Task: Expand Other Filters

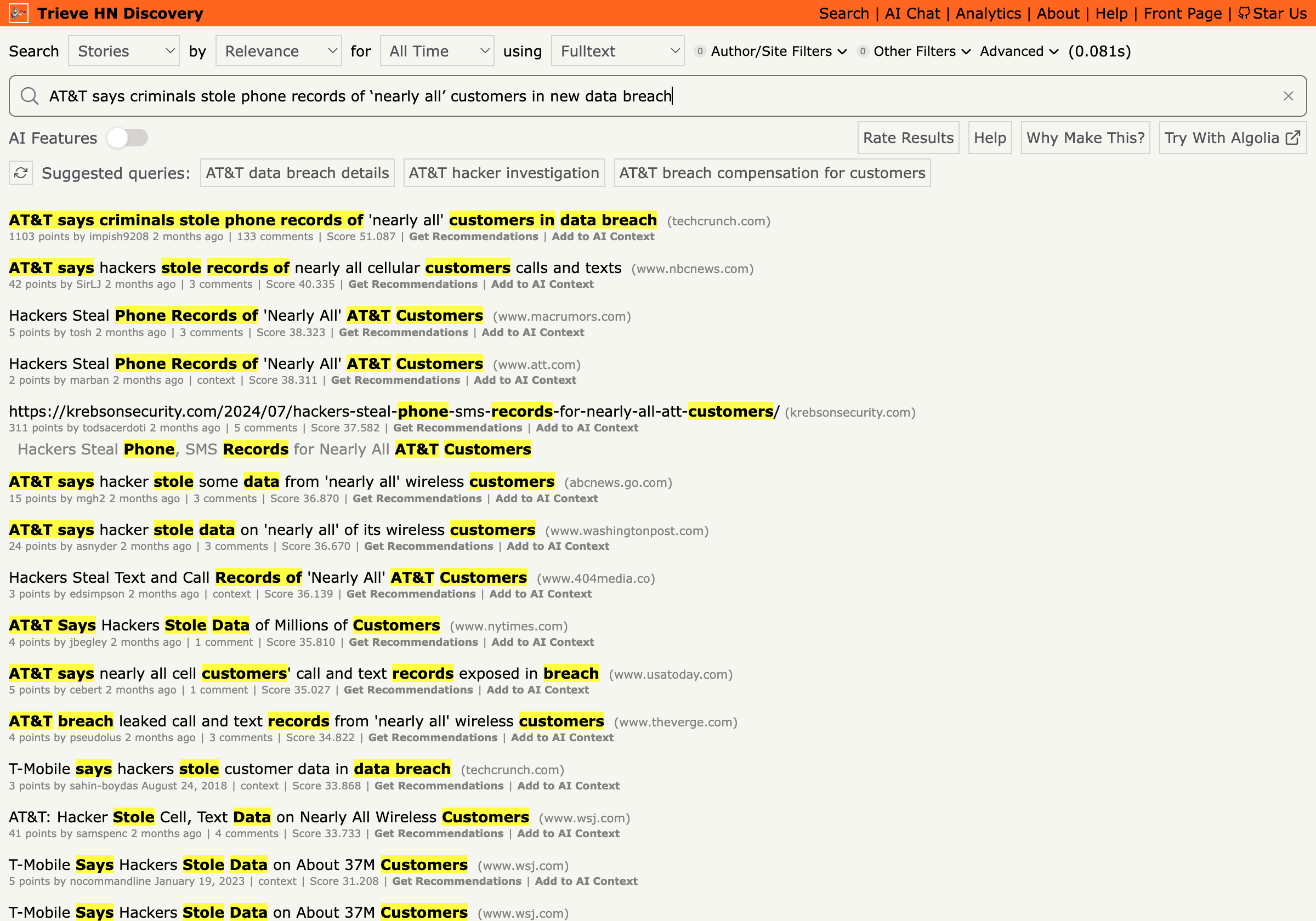Action: tap(914, 51)
